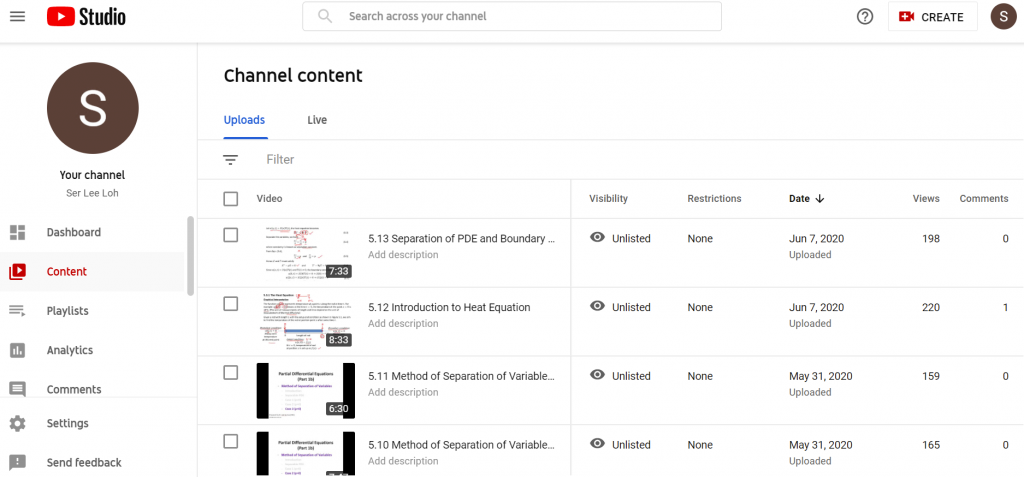Tick the select-all videos checkbox
Screen dimensions: 1024x477
(231, 199)
